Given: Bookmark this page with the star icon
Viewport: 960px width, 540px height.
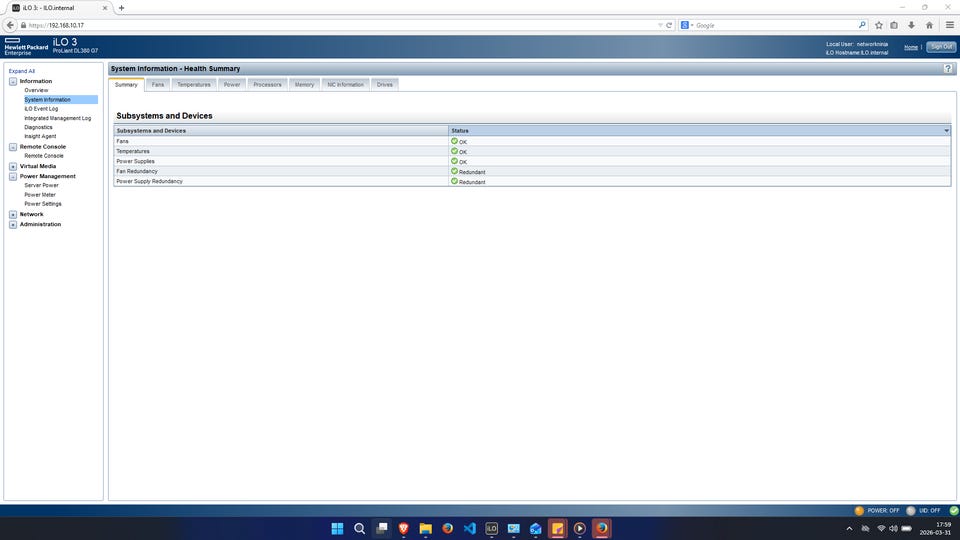Looking at the screenshot, I should click(879, 25).
